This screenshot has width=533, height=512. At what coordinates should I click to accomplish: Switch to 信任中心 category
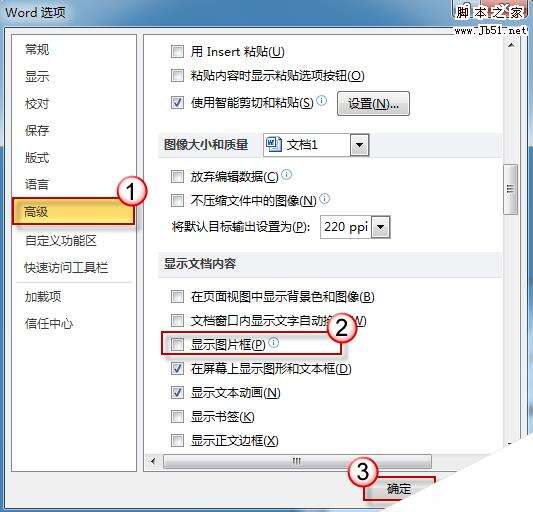49,323
